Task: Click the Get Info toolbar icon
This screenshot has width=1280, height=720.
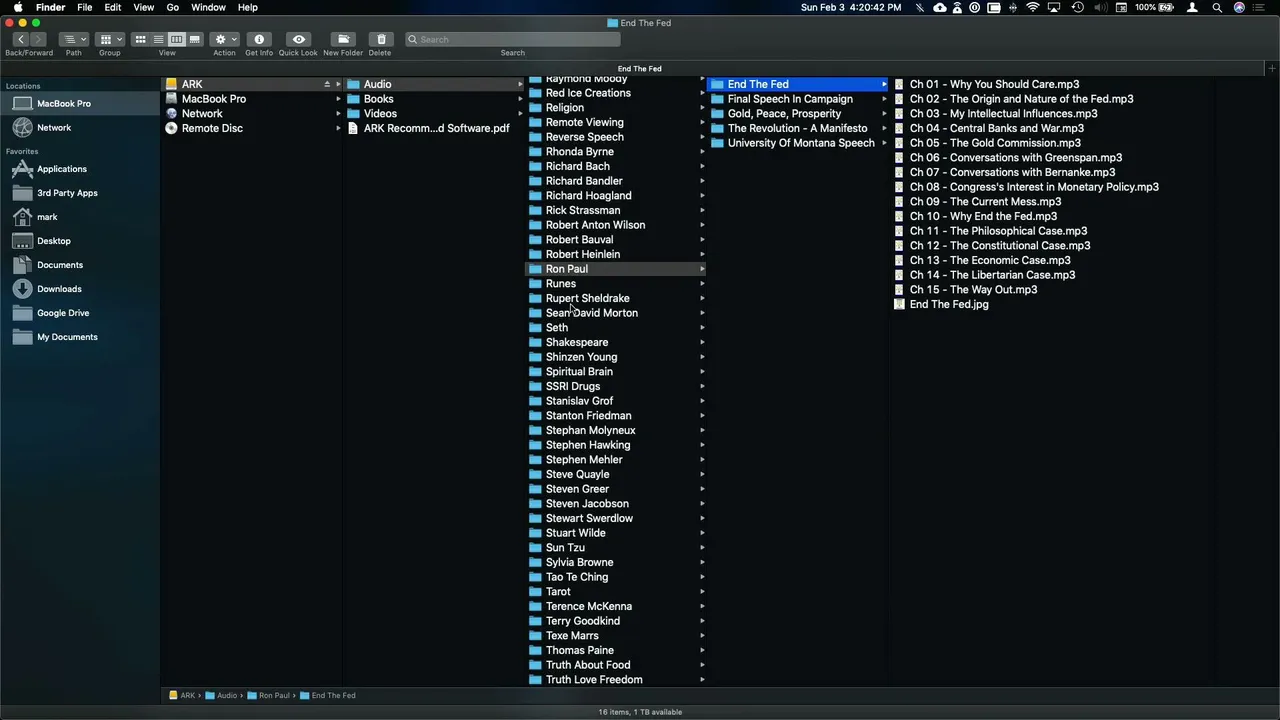Action: 259,39
